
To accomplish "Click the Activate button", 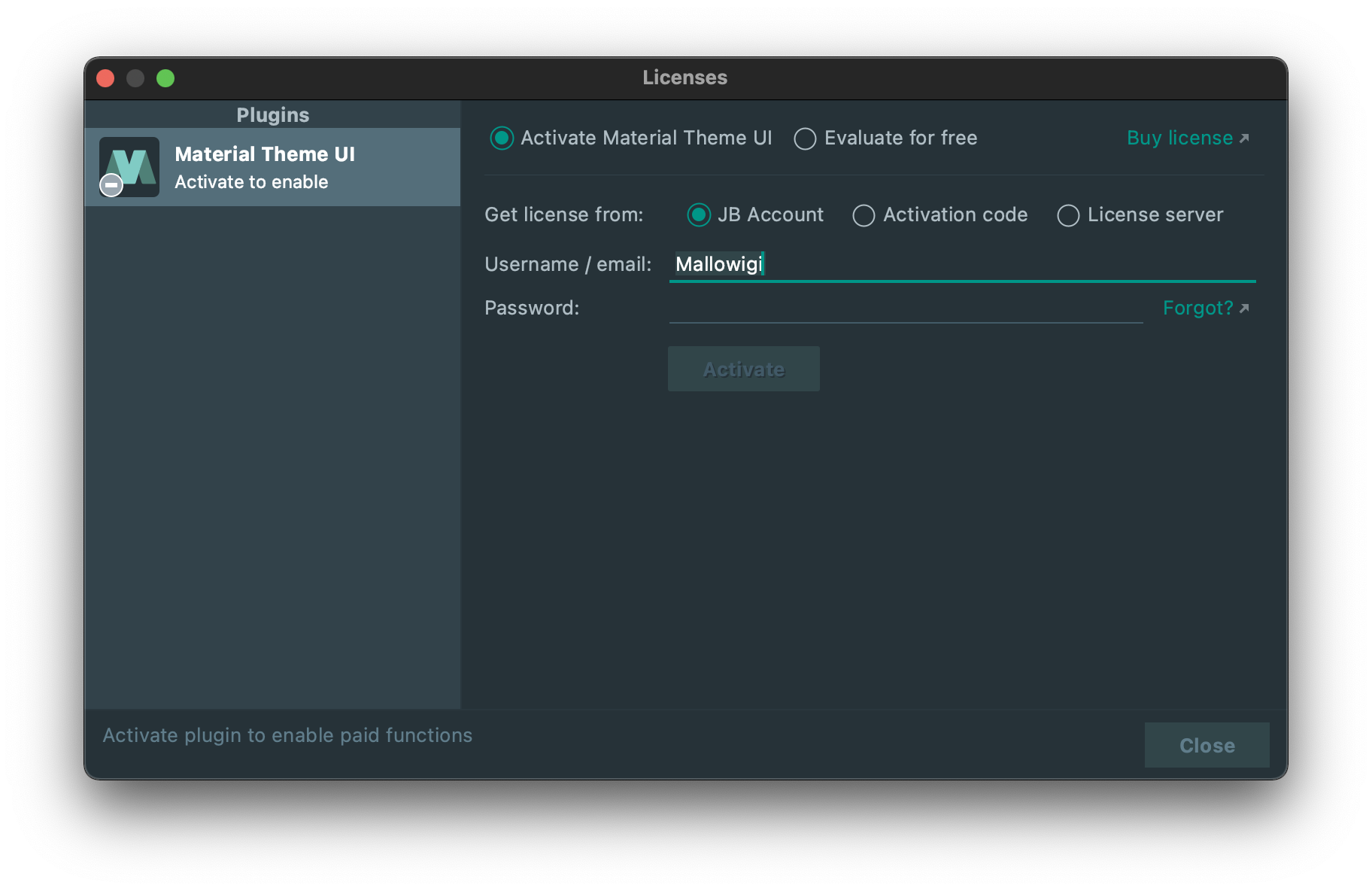I will click(744, 369).
